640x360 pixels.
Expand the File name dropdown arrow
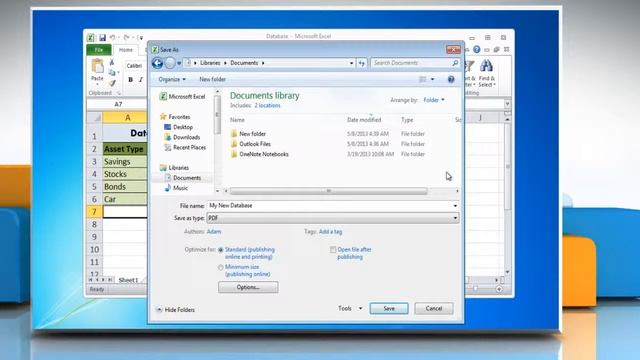[x=455, y=206]
